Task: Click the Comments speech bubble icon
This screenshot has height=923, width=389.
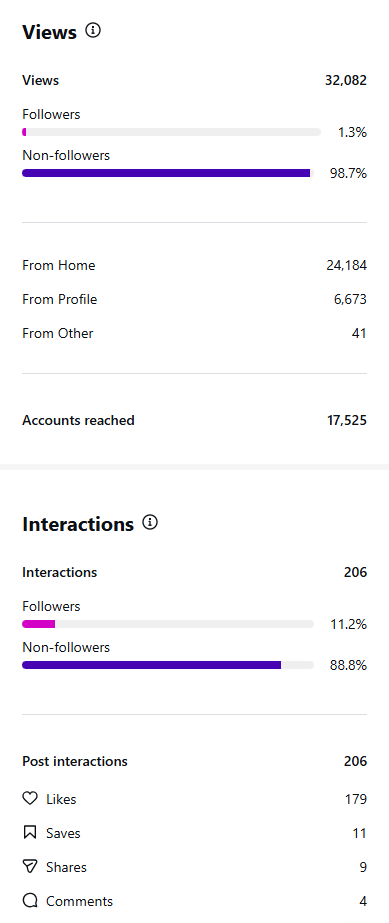Action: [29, 901]
